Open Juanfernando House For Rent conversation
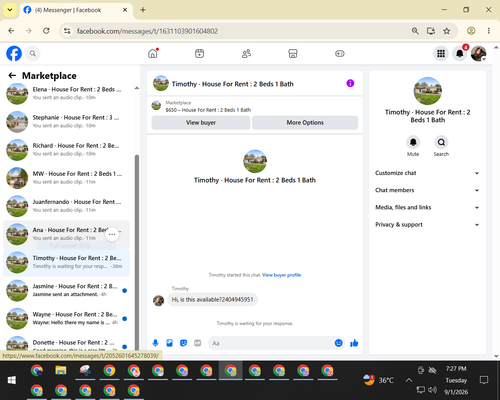The height and width of the screenshot is (400, 500). pos(67,206)
